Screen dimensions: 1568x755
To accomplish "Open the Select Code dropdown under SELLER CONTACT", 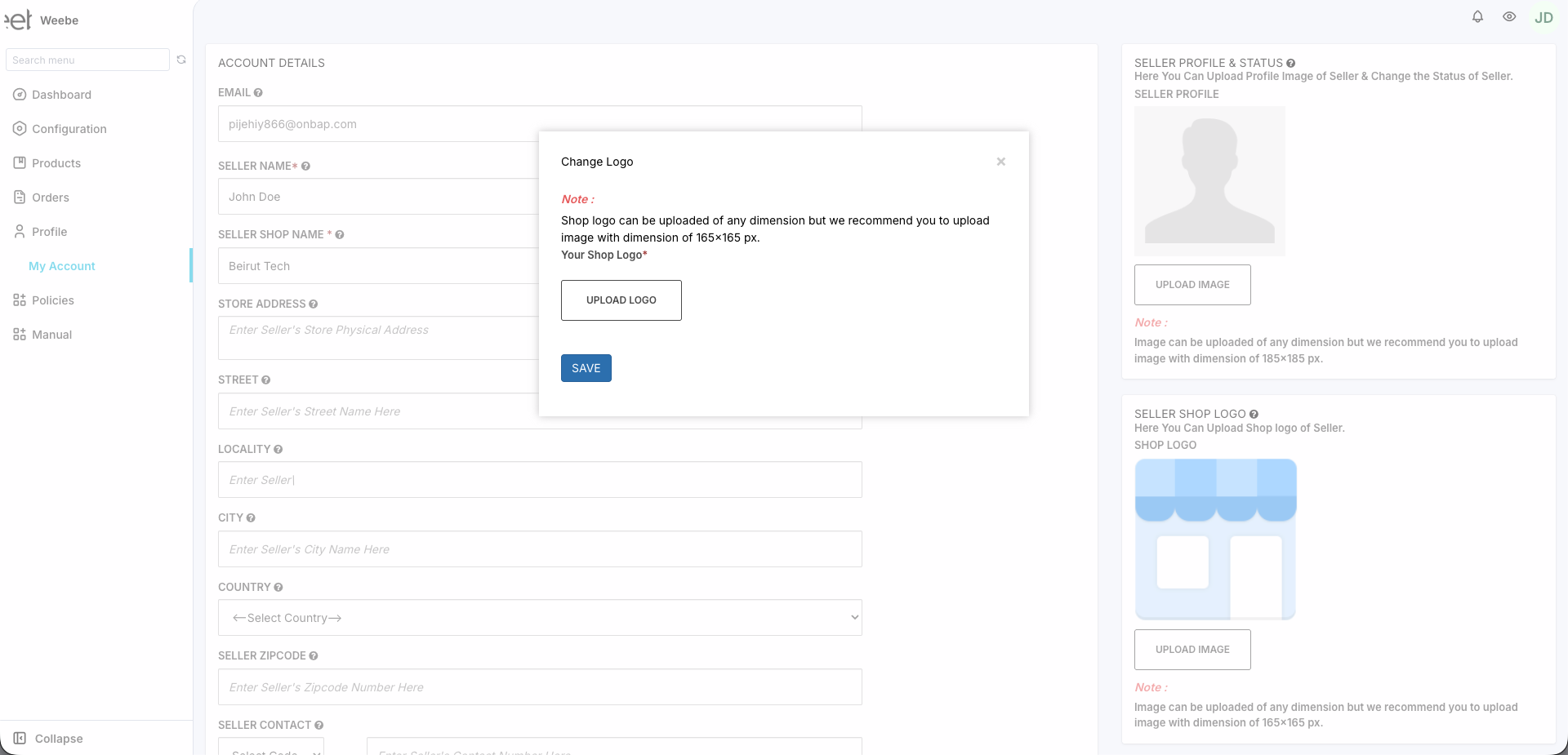I will click(271, 749).
